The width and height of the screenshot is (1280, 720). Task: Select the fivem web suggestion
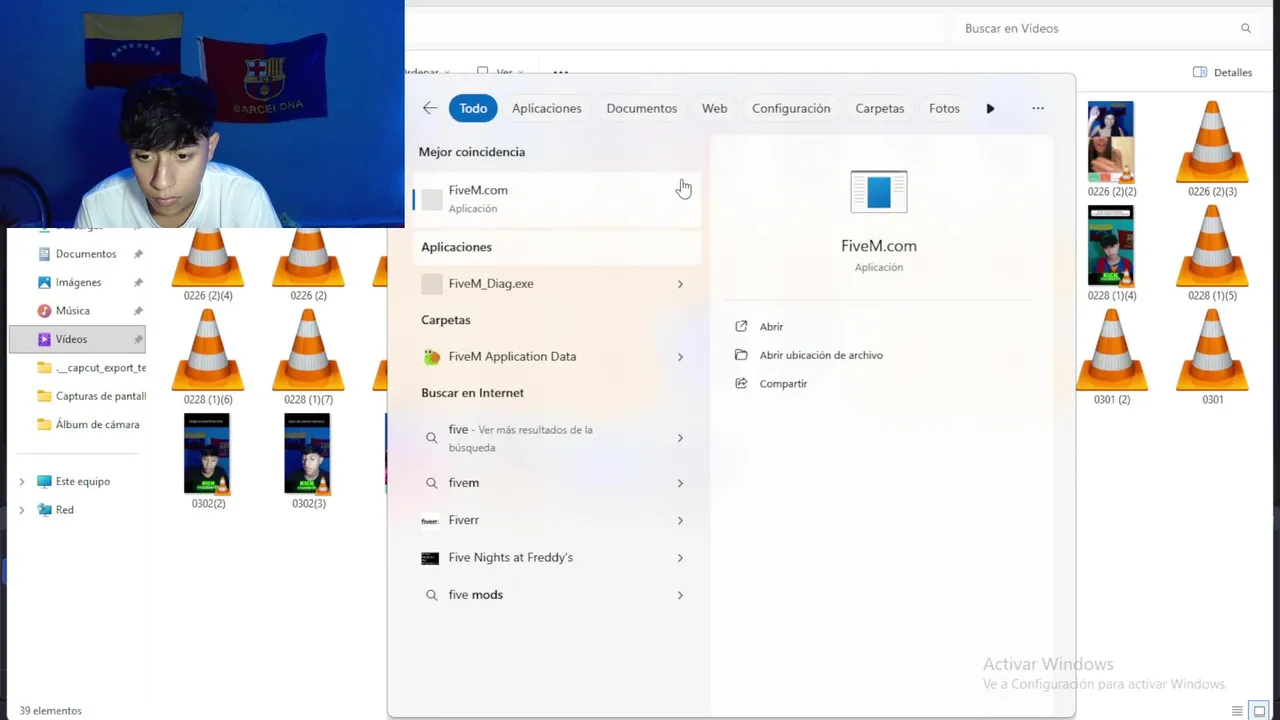pyautogui.click(x=556, y=483)
